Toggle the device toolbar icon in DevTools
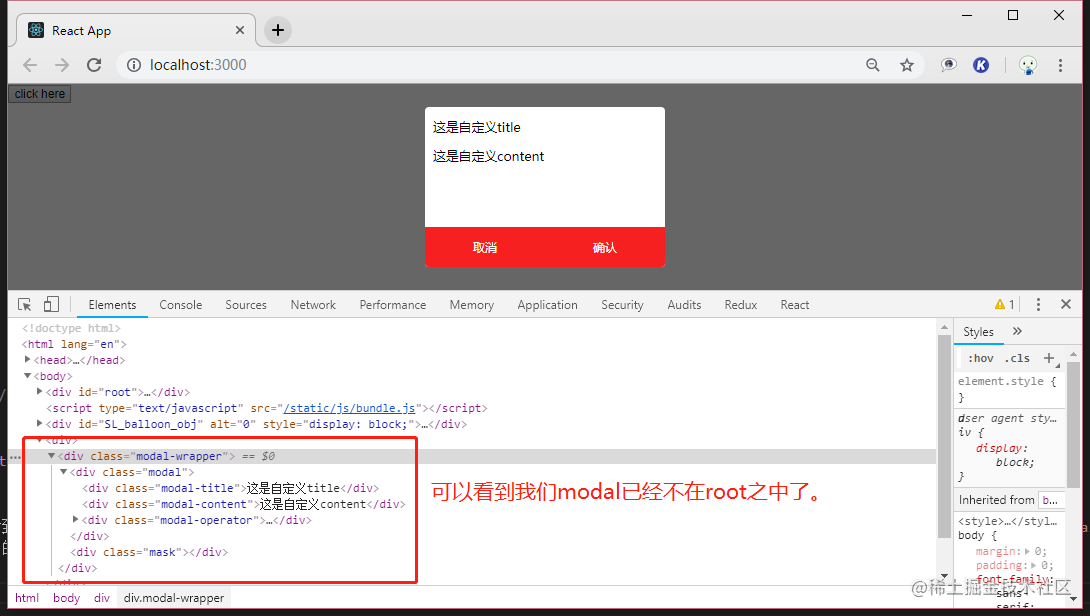This screenshot has width=1090, height=616. pyautogui.click(x=51, y=305)
